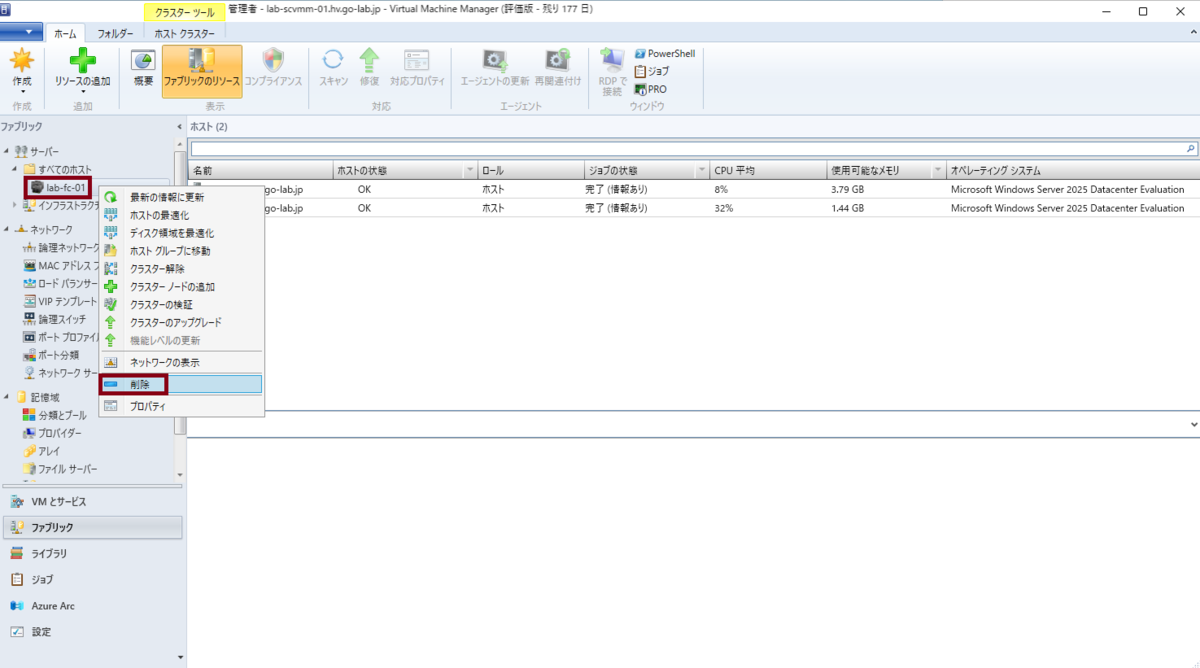This screenshot has height=668, width=1200.
Task: Choose ネットワークの表示 from context menu
Action: pos(181,362)
